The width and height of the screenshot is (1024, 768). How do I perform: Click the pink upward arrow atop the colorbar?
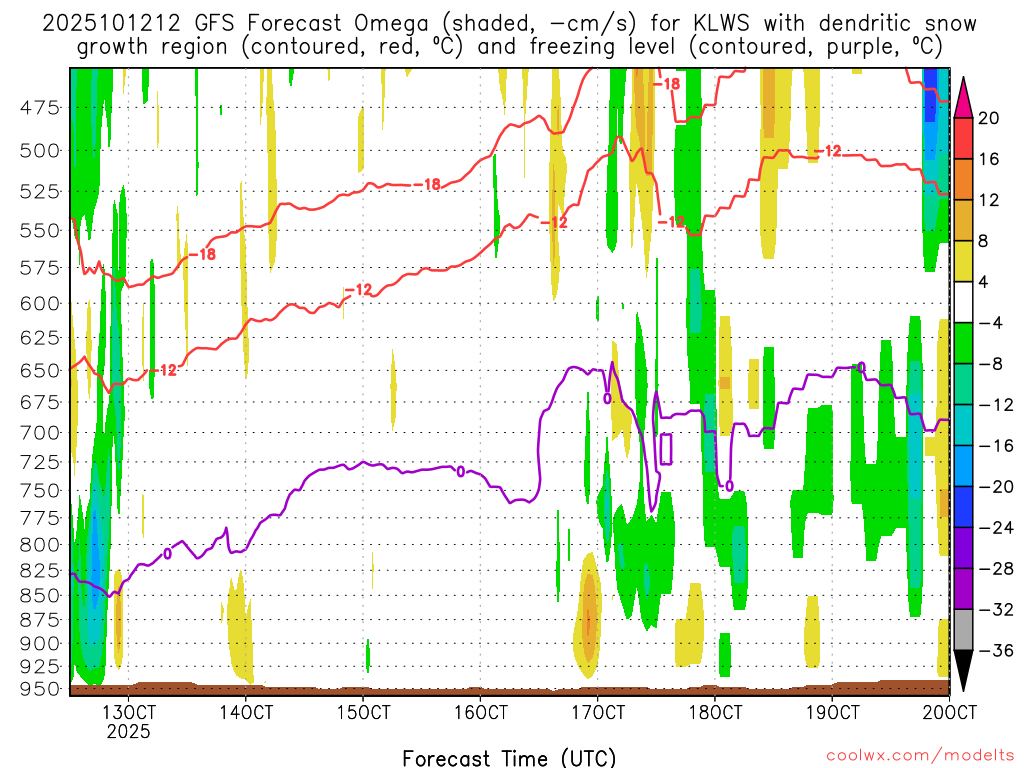coord(963,99)
